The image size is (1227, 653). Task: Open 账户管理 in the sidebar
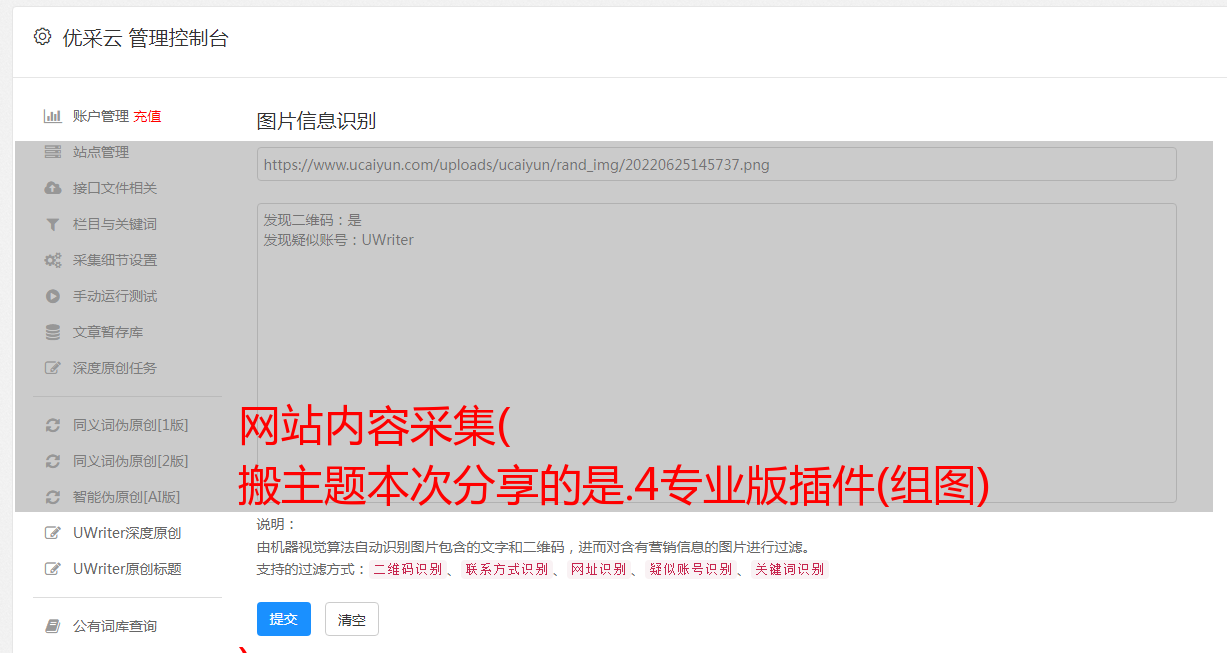point(101,116)
